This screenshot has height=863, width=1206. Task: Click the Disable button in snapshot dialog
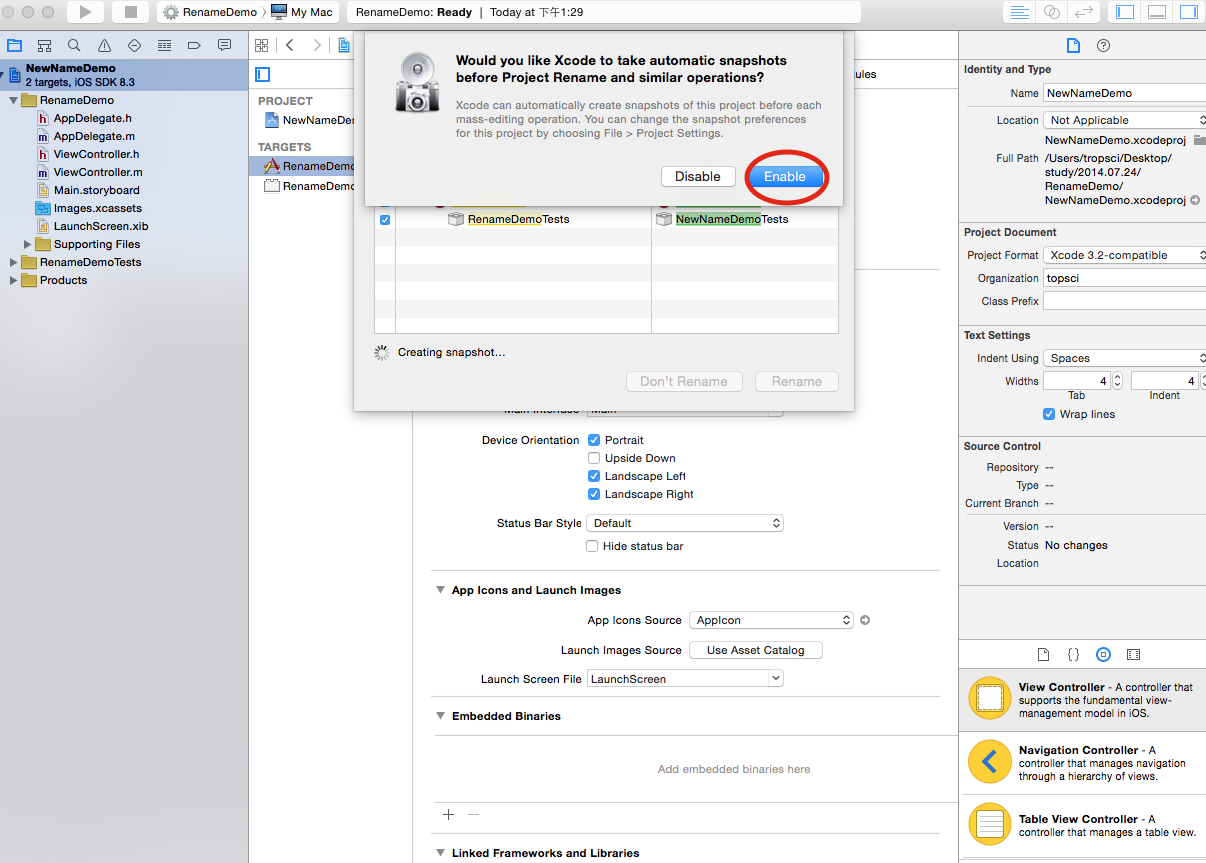click(x=697, y=176)
